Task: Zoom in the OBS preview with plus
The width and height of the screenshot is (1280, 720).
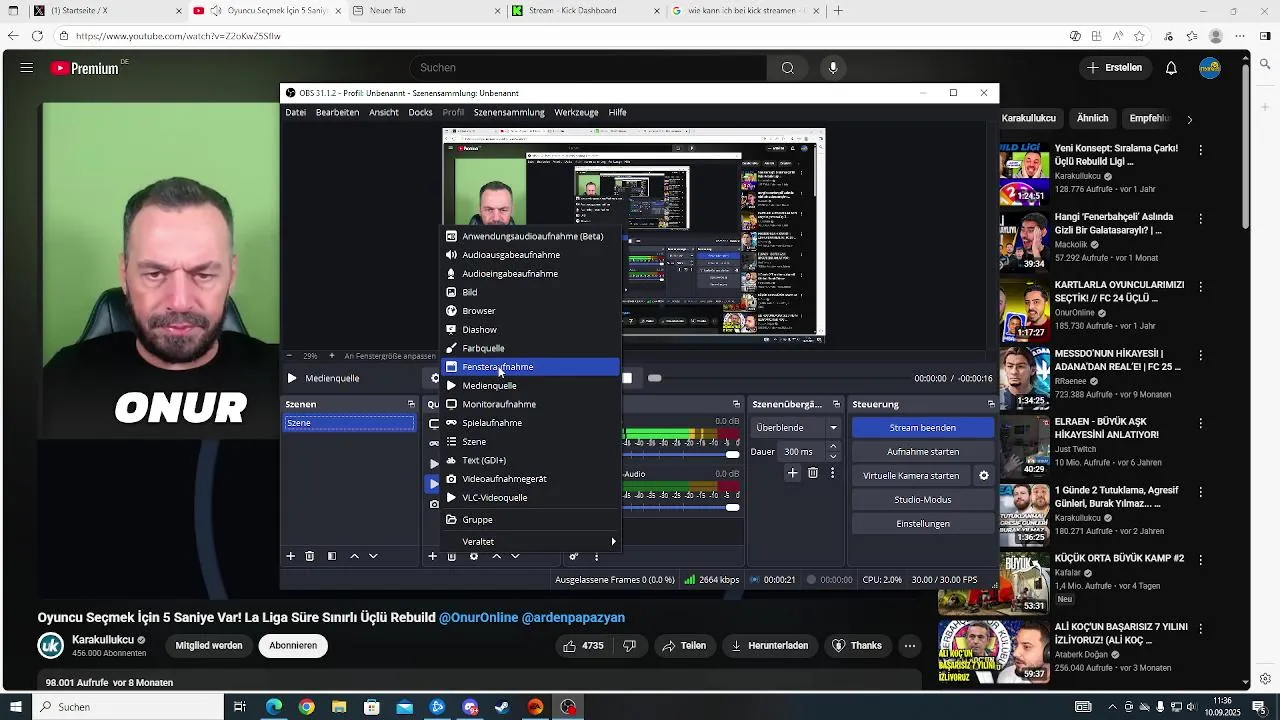Action: pos(332,356)
